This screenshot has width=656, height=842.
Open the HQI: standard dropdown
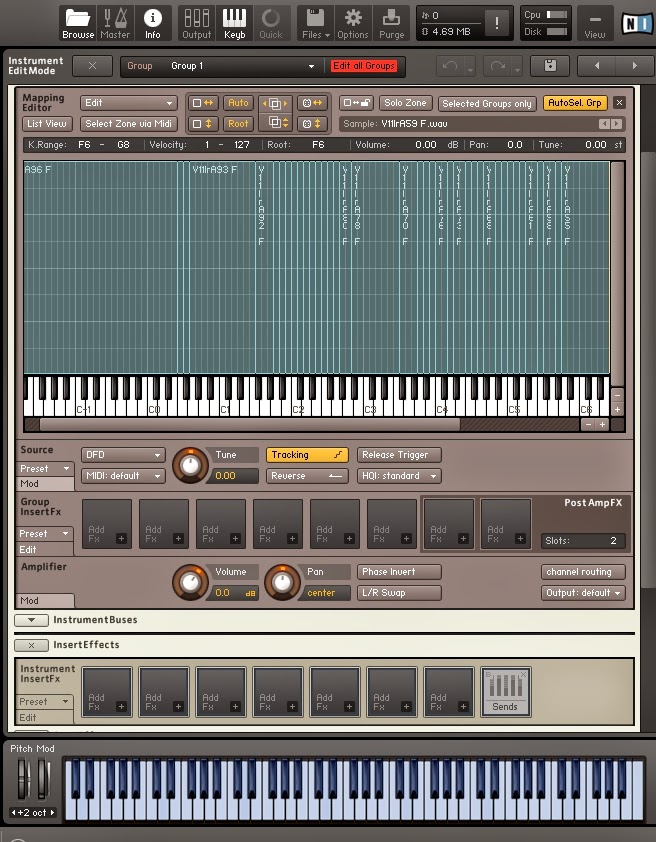tap(399, 476)
